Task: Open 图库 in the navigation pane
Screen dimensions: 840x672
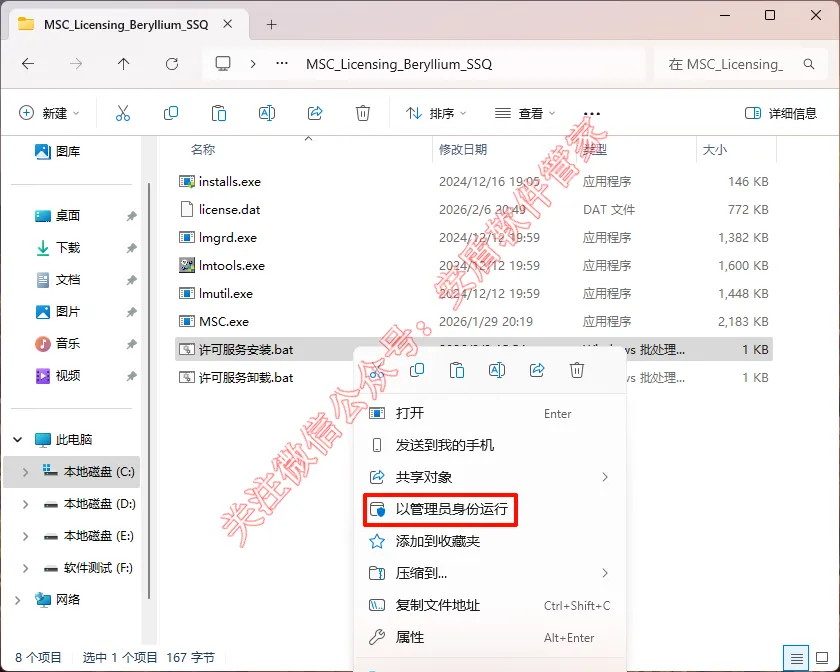Action: (57, 152)
